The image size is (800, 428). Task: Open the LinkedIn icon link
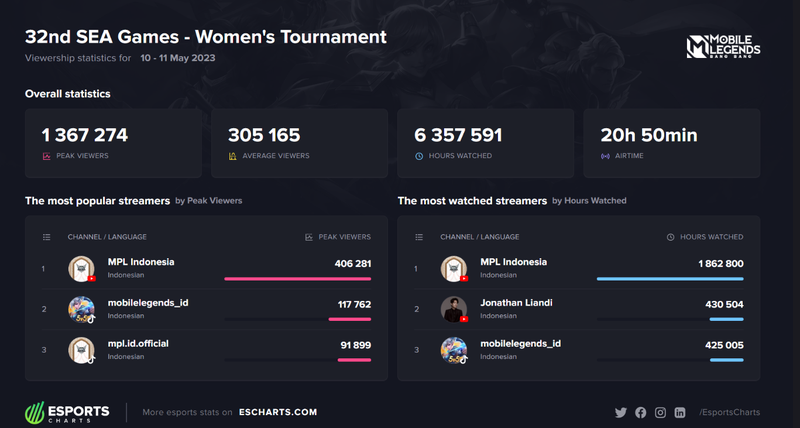click(x=680, y=412)
